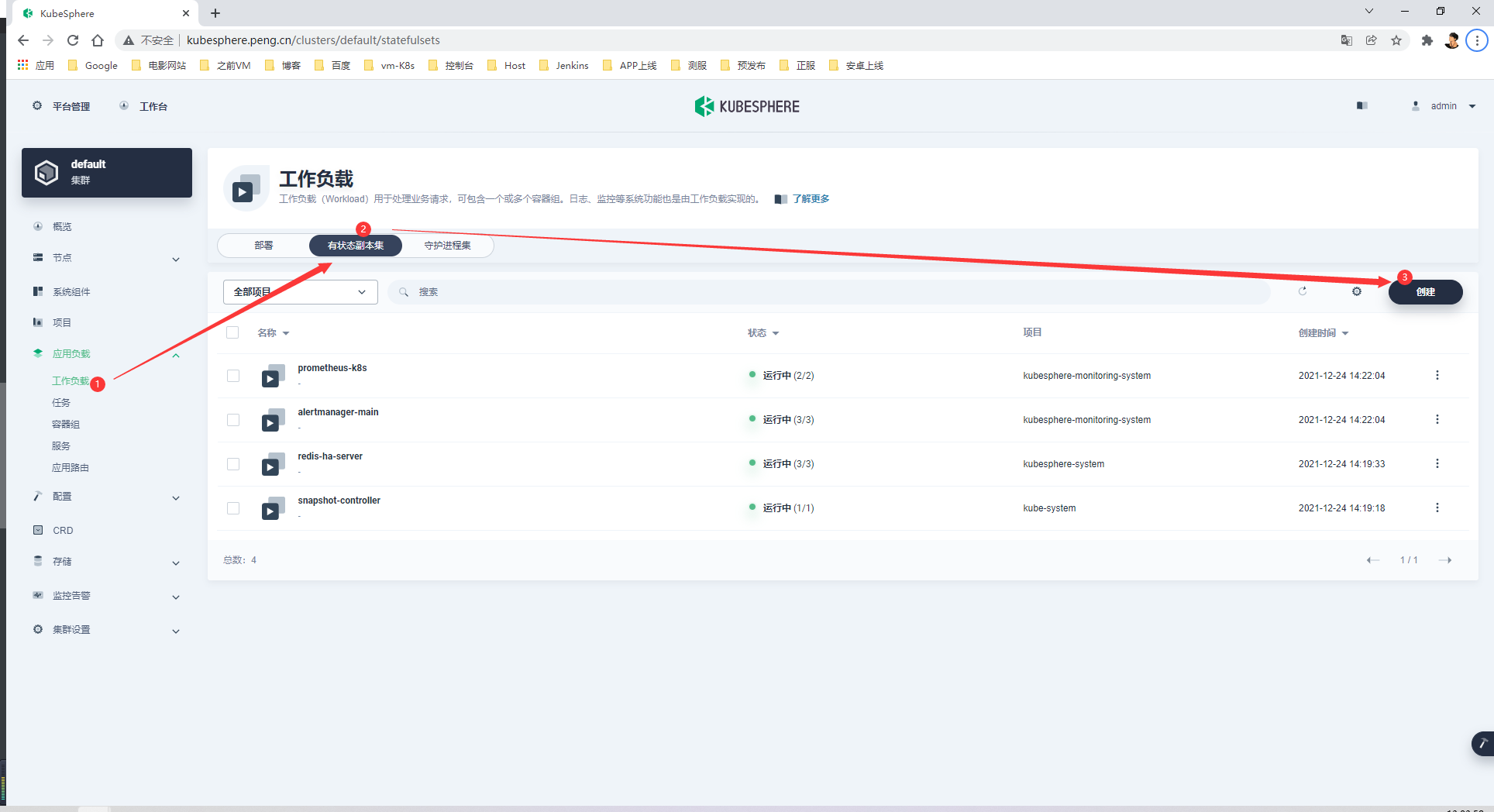Click the admin user avatar icon
The width and height of the screenshot is (1494, 812).
point(1416,105)
